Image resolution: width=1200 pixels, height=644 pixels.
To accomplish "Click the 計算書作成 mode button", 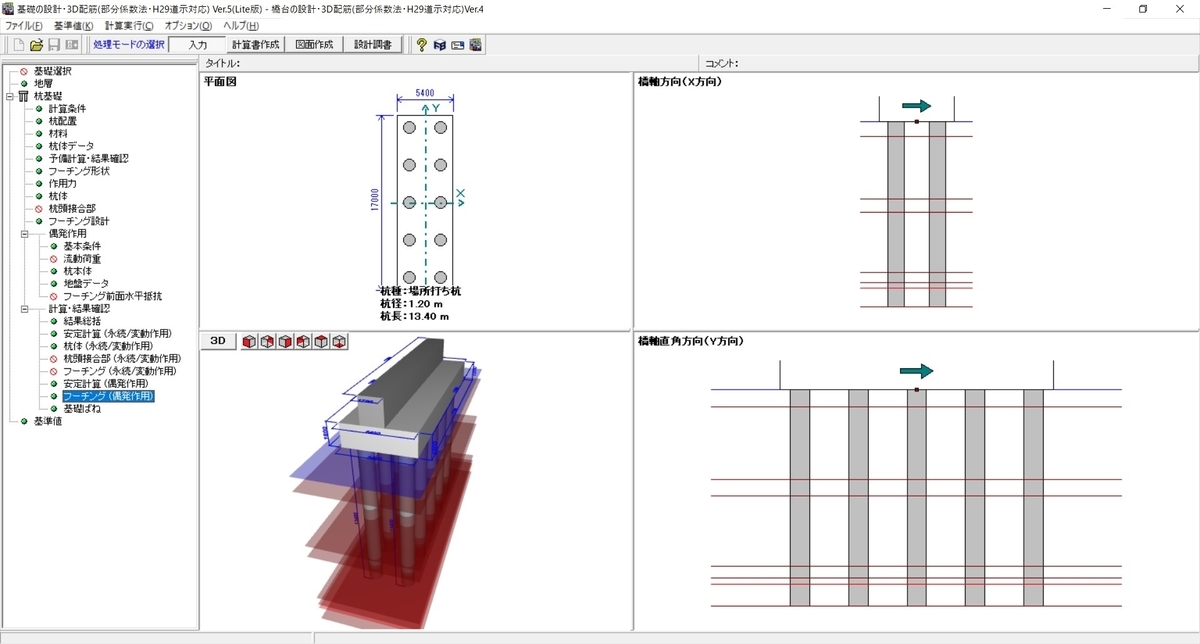I will pos(255,45).
